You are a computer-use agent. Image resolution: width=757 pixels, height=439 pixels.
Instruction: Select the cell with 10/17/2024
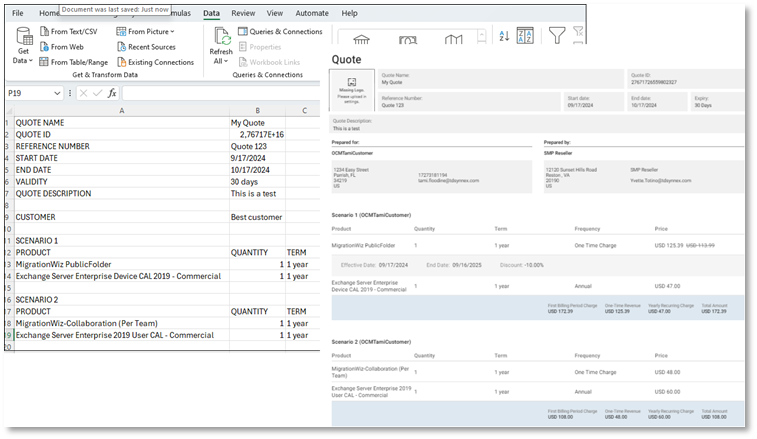pos(257,170)
